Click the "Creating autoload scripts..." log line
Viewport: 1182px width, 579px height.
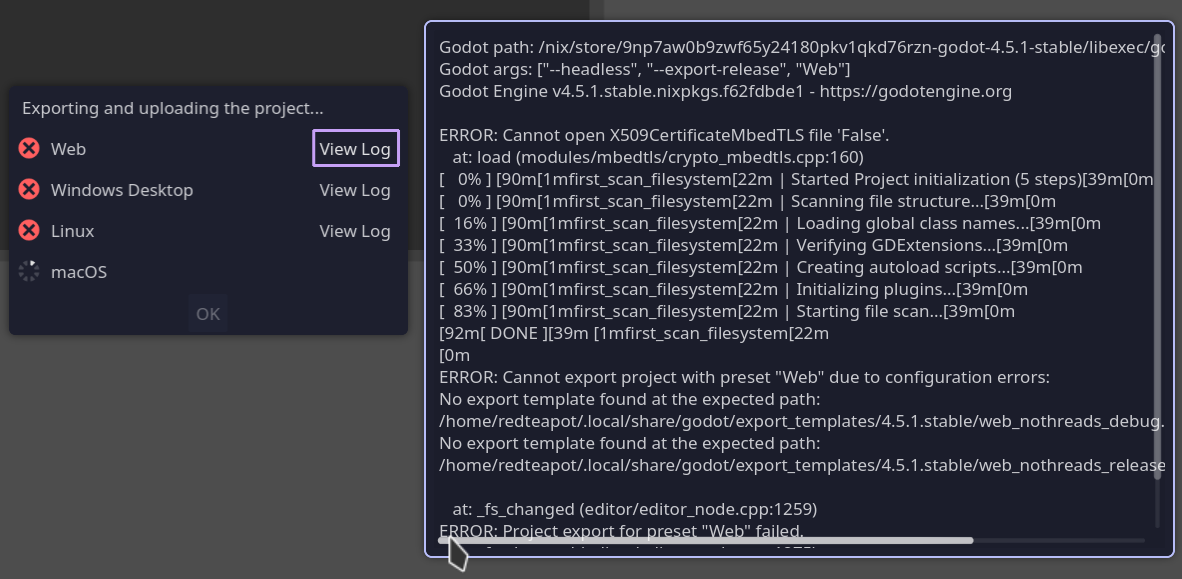pyautogui.click(x=761, y=267)
